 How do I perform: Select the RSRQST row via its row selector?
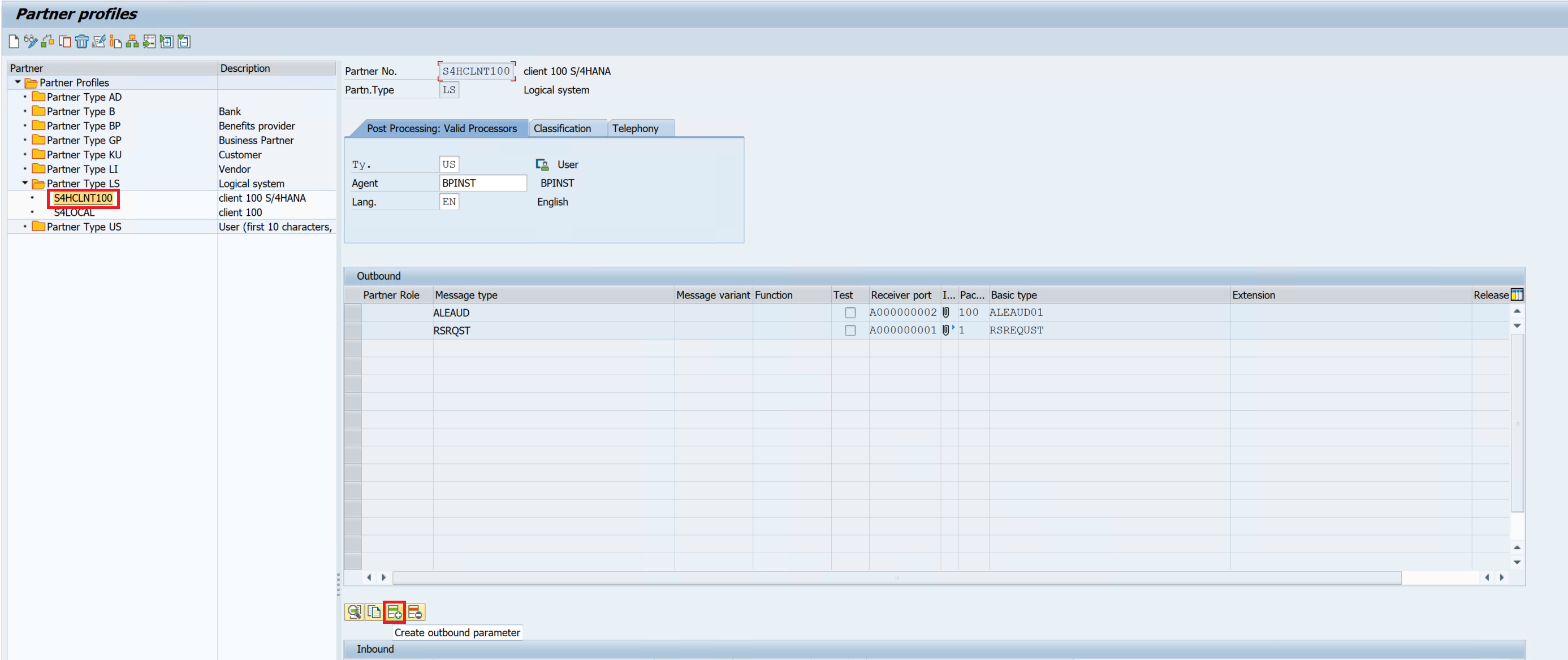[x=352, y=331]
